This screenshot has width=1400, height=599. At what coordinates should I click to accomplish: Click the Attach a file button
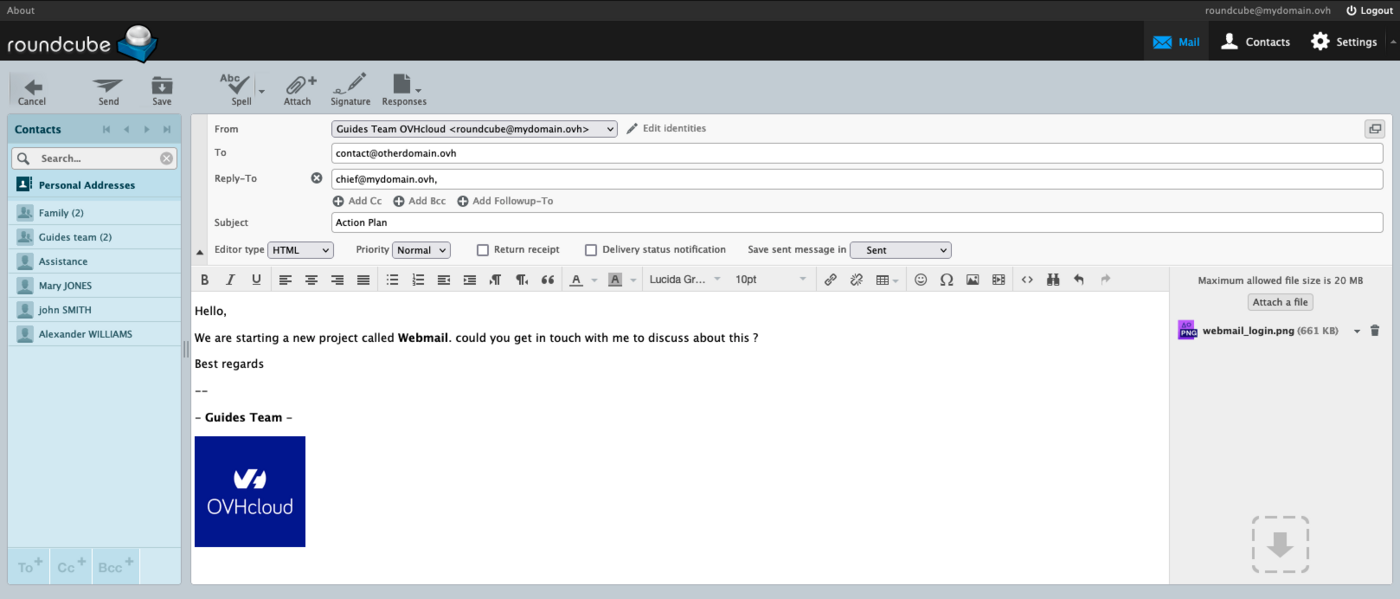tap(1280, 302)
